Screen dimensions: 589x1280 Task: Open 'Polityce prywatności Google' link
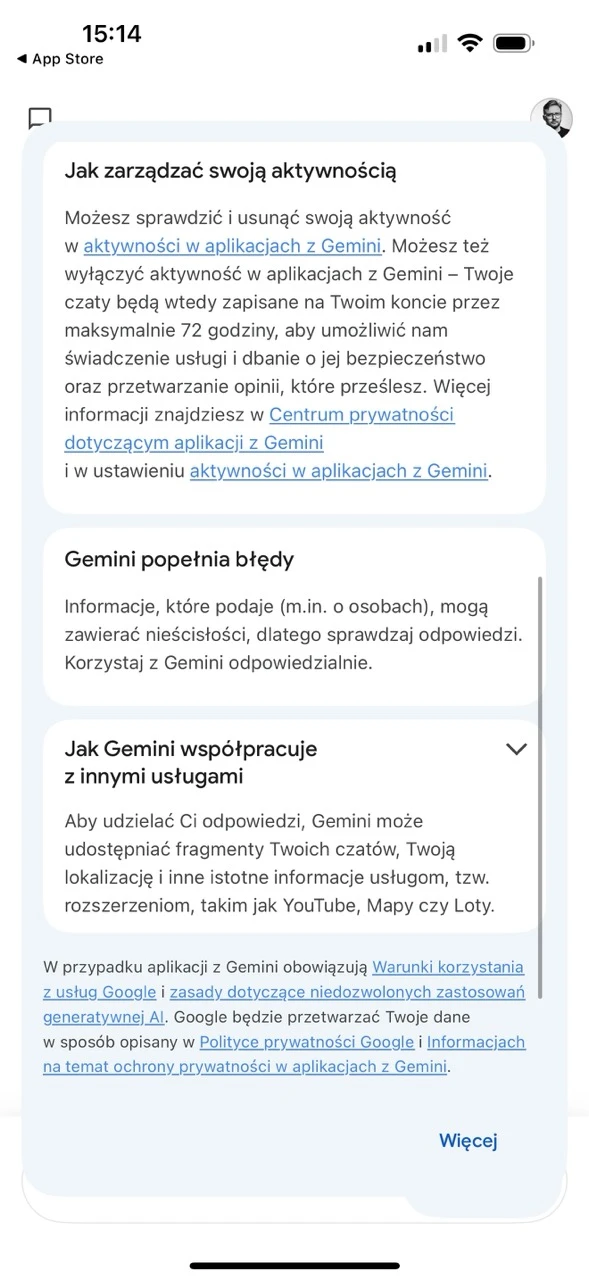click(306, 1042)
